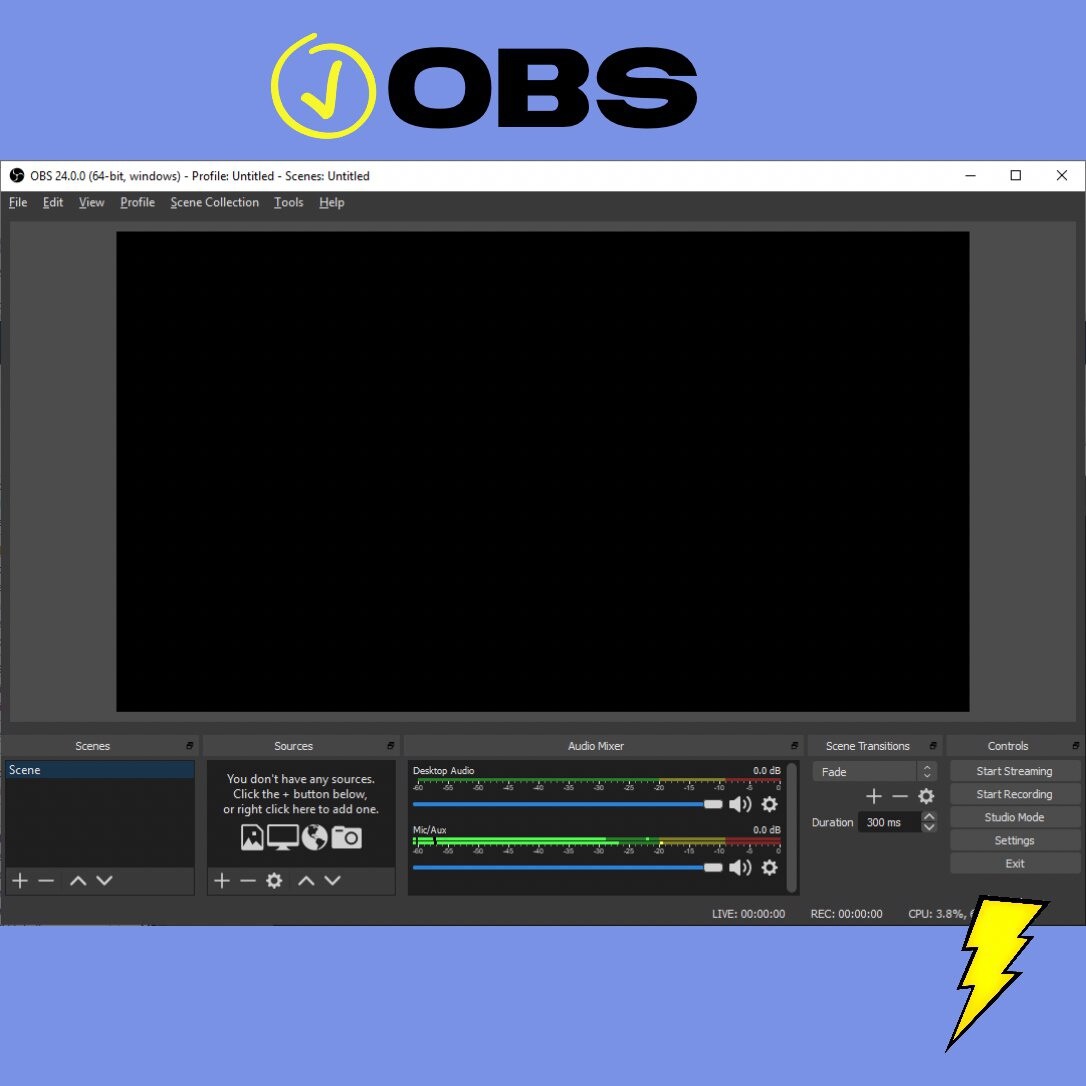1086x1086 pixels.
Task: Click the OBS logo in the title bar
Action: [x=17, y=176]
